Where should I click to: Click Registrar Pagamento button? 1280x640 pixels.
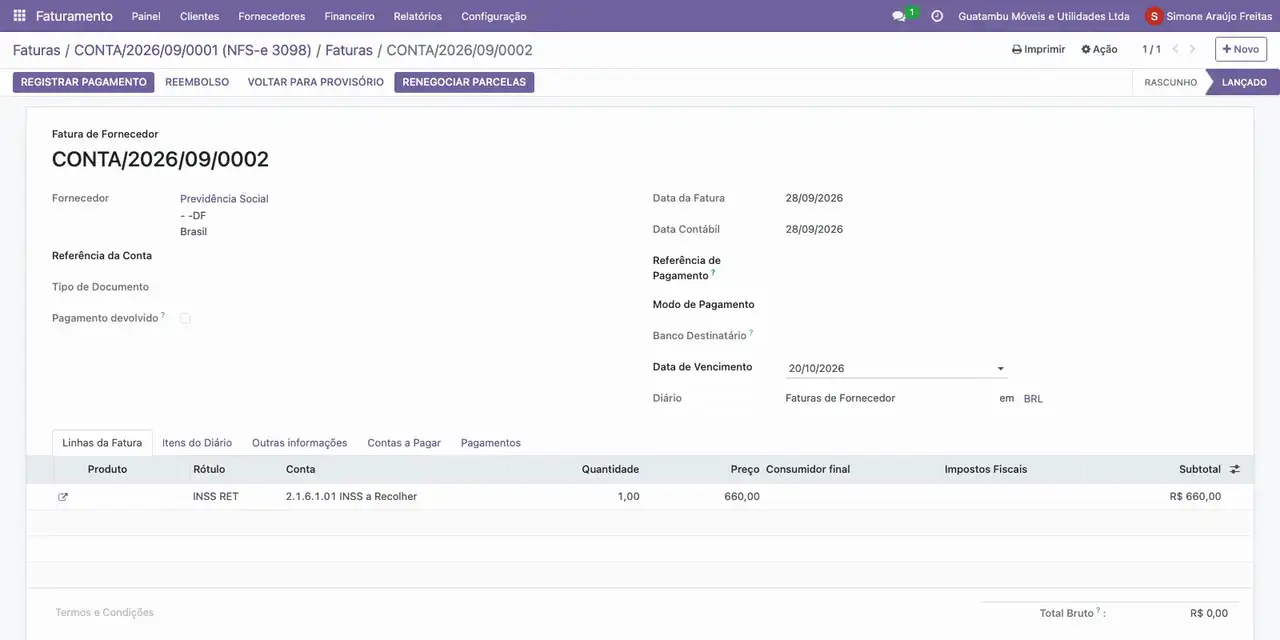(84, 82)
